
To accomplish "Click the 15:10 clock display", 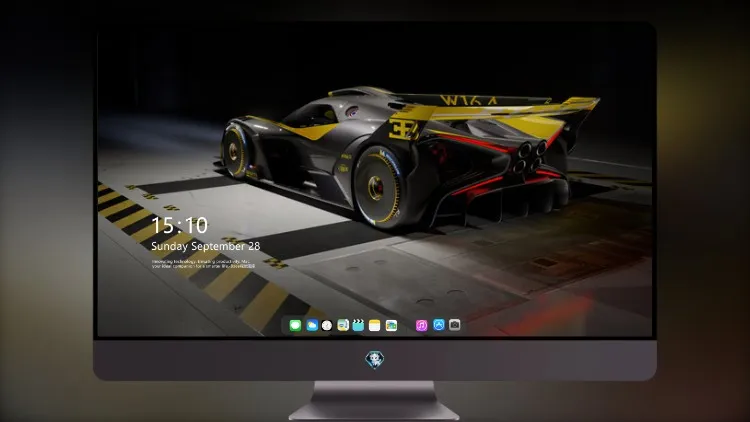I will 180,225.
